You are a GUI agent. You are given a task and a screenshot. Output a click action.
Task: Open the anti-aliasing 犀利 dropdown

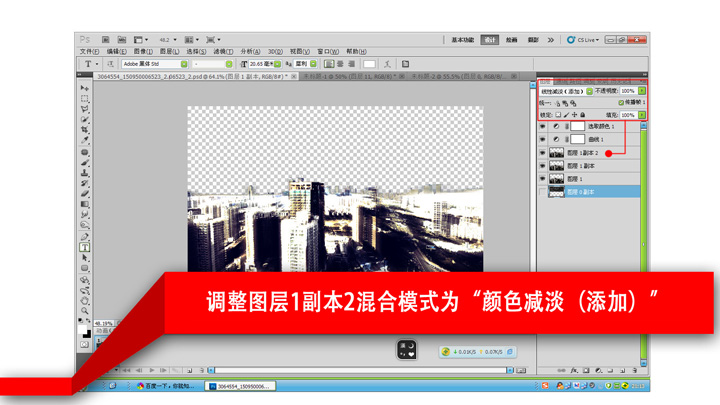tap(313, 64)
